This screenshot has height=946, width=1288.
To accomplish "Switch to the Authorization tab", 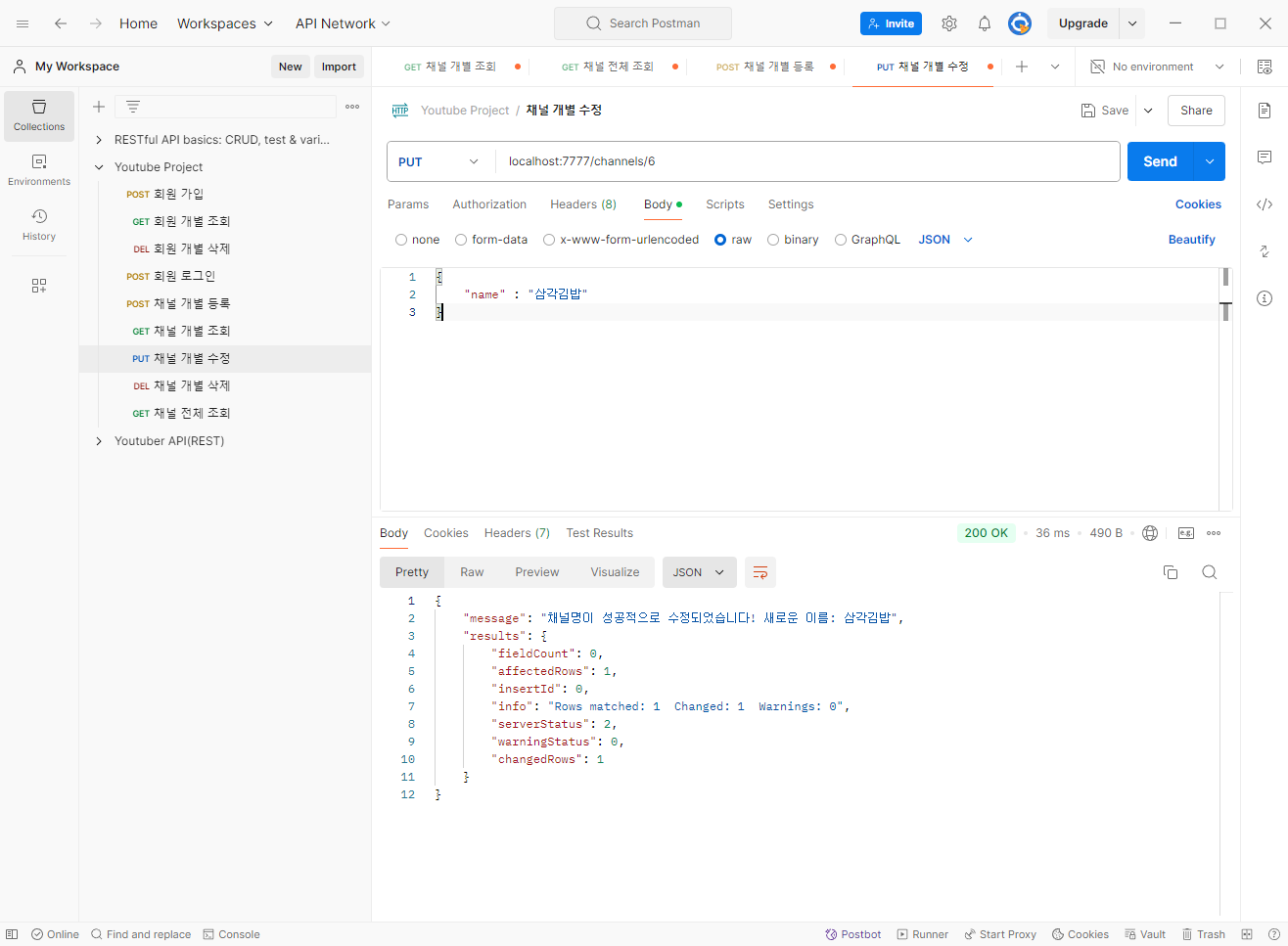I will [x=489, y=204].
